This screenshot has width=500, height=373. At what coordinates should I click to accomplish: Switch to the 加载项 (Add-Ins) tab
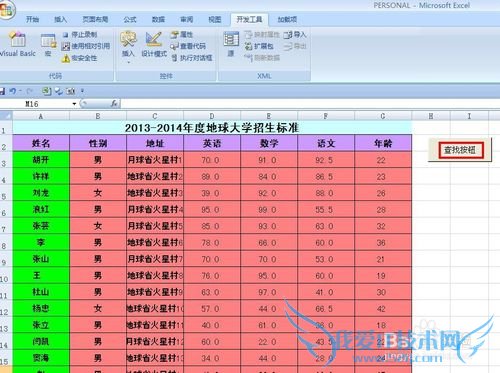[287, 19]
